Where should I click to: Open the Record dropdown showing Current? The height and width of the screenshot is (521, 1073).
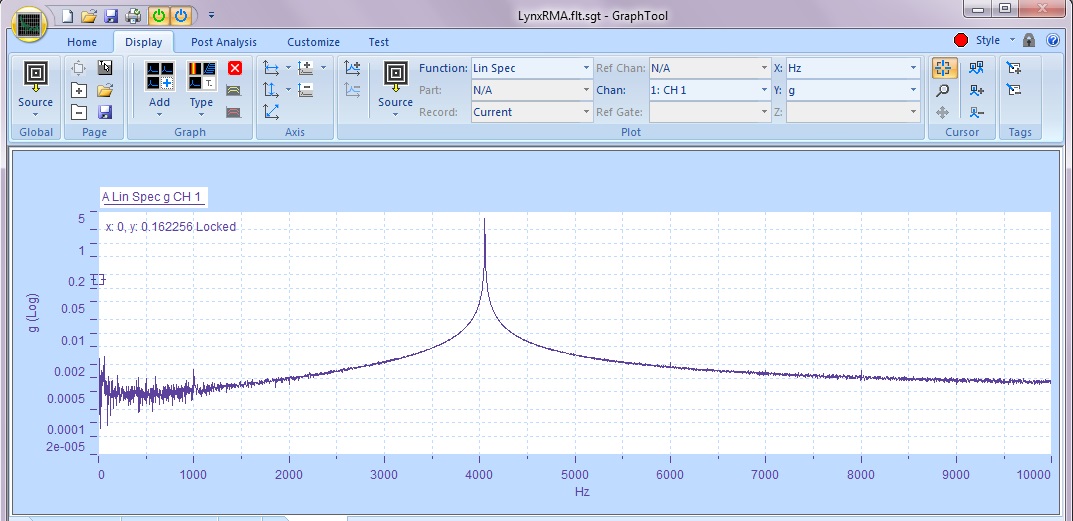(531, 112)
